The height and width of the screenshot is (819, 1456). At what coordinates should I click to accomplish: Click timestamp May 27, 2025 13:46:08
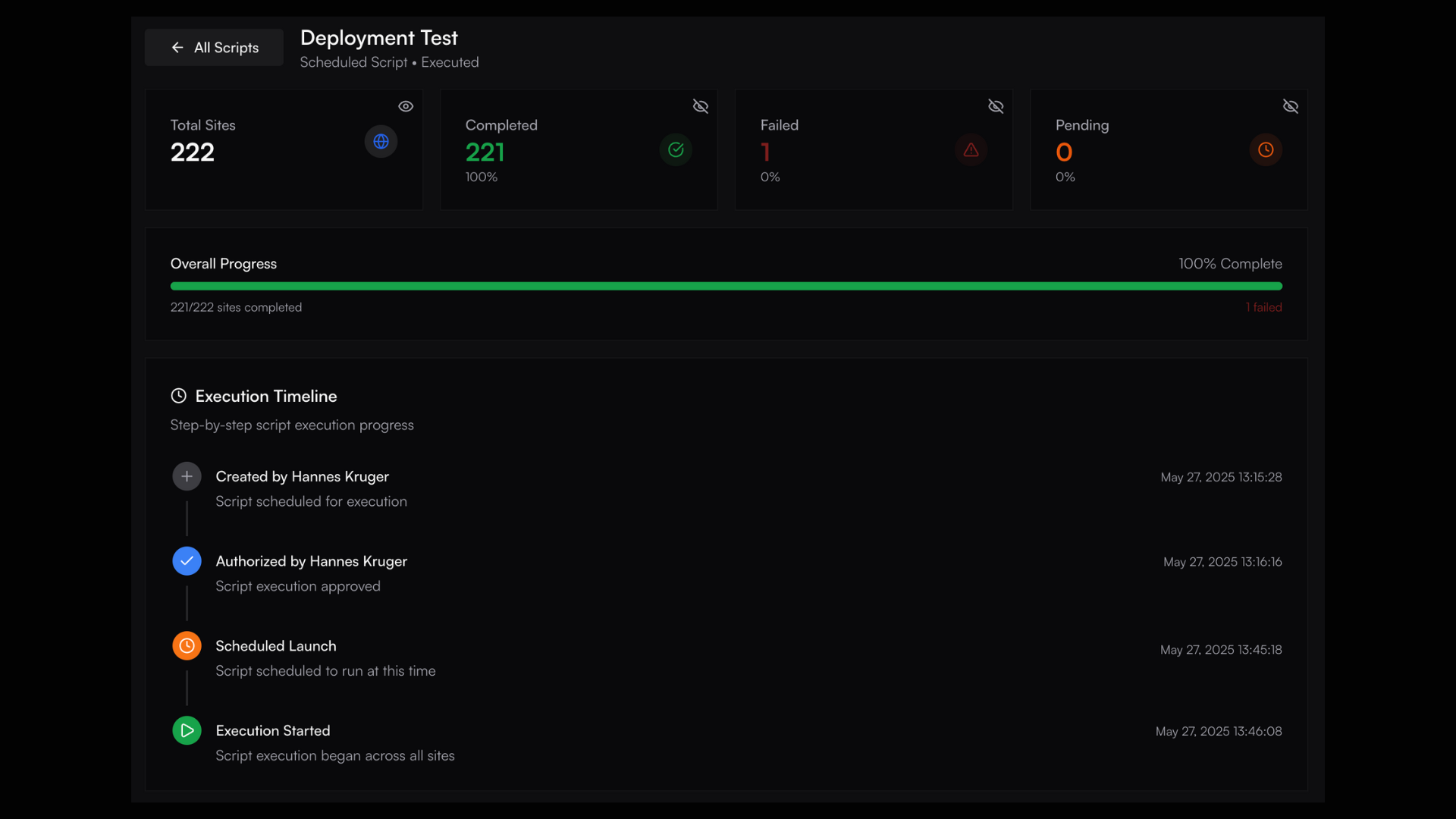[1219, 732]
